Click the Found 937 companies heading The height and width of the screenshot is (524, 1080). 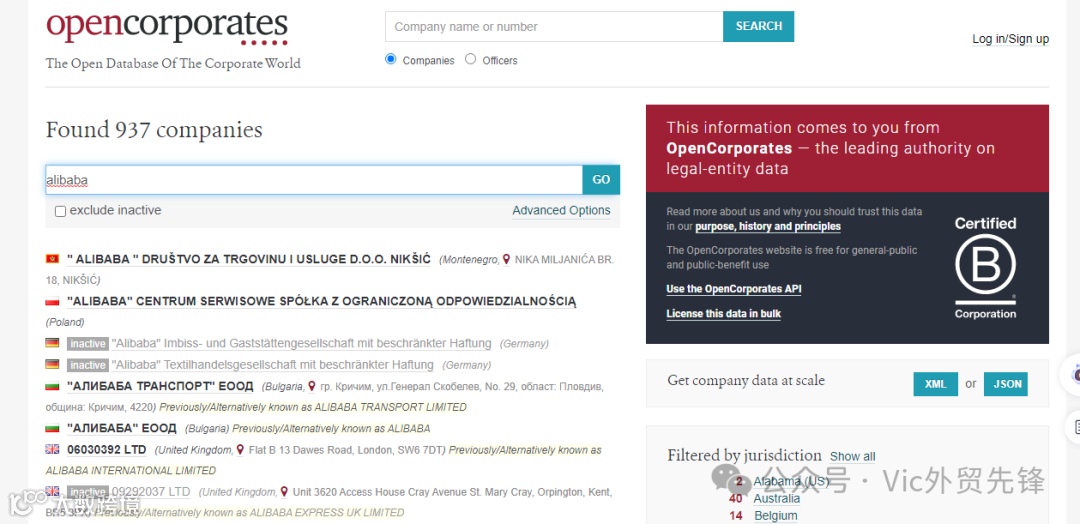click(154, 129)
